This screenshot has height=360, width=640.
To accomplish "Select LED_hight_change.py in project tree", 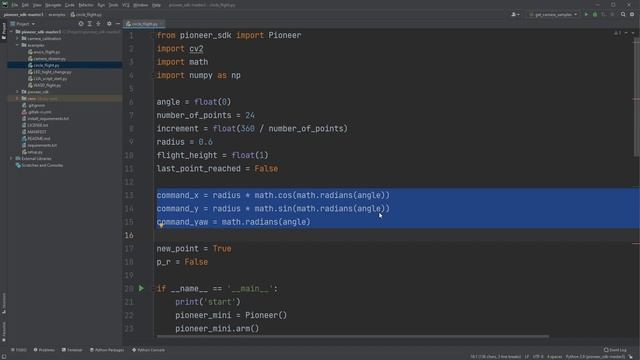I will 50,72.
